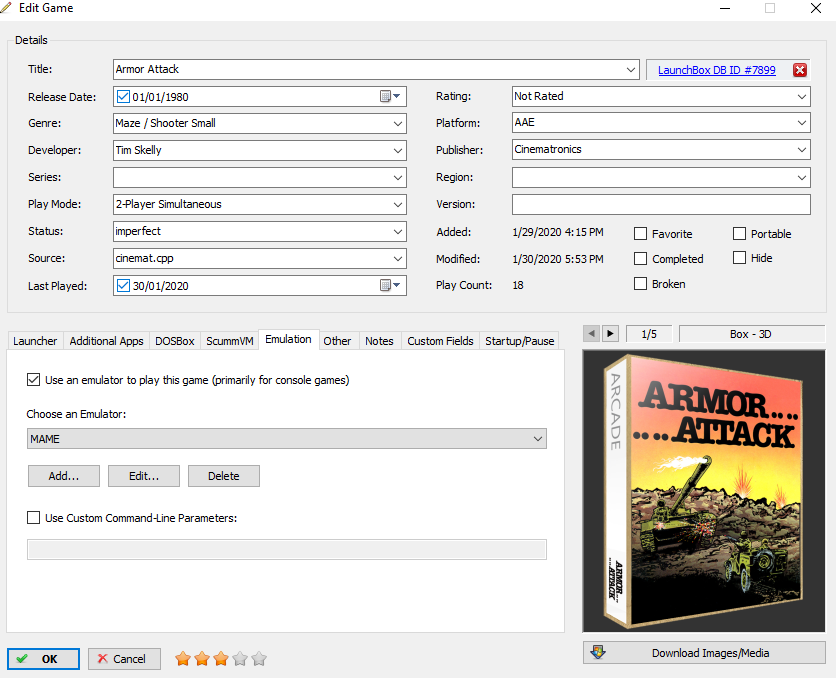Open the Genre dropdown
Screen dimensions: 836x678
[x=398, y=124]
